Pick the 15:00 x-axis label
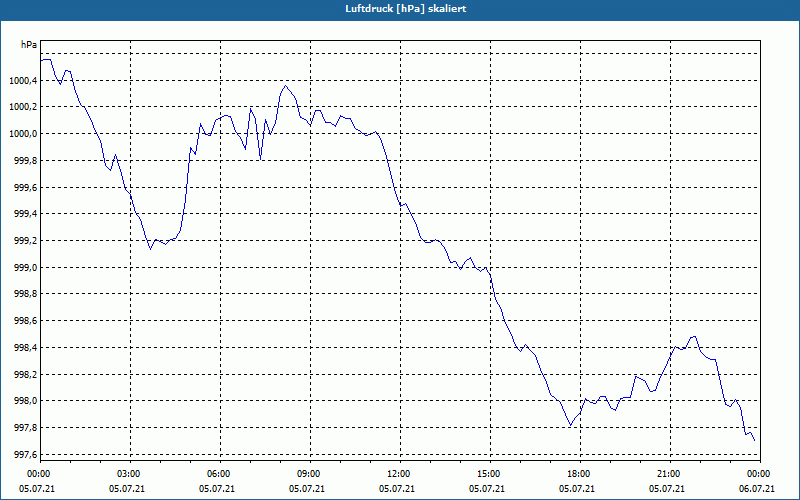The image size is (800, 500). point(487,473)
